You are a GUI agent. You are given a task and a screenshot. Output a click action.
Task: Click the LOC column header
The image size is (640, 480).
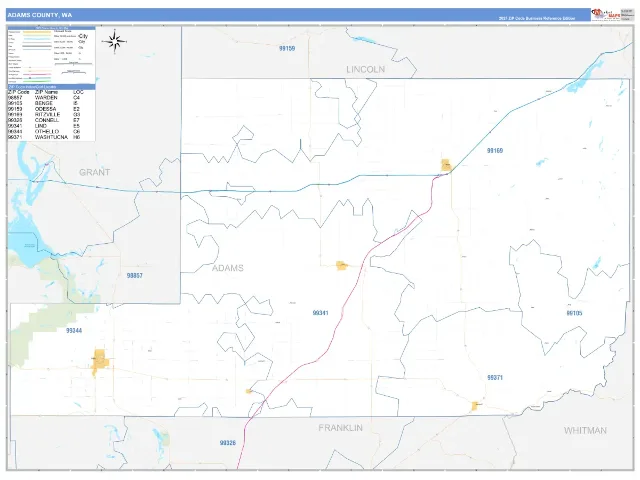tap(78, 92)
